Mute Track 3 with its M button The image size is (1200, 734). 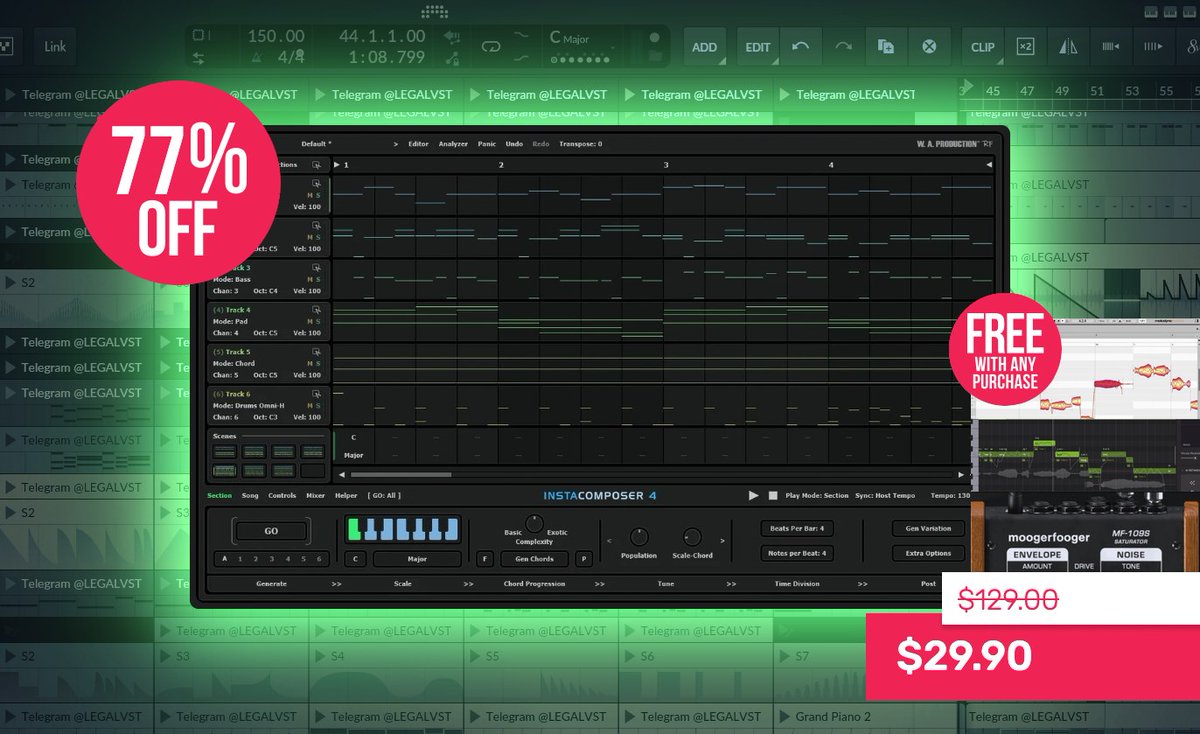point(309,279)
